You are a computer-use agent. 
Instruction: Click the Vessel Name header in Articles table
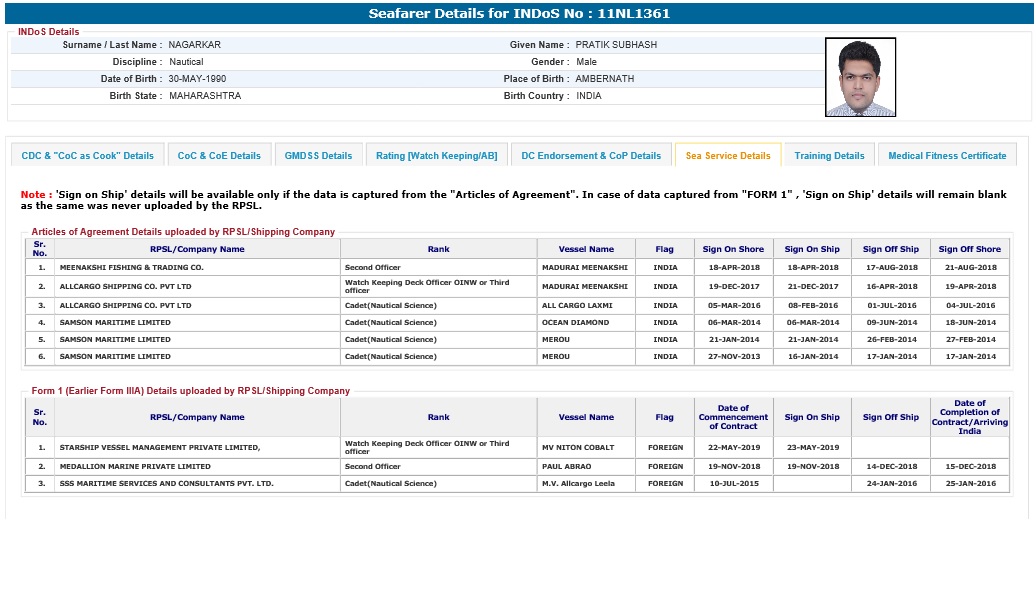tap(586, 249)
